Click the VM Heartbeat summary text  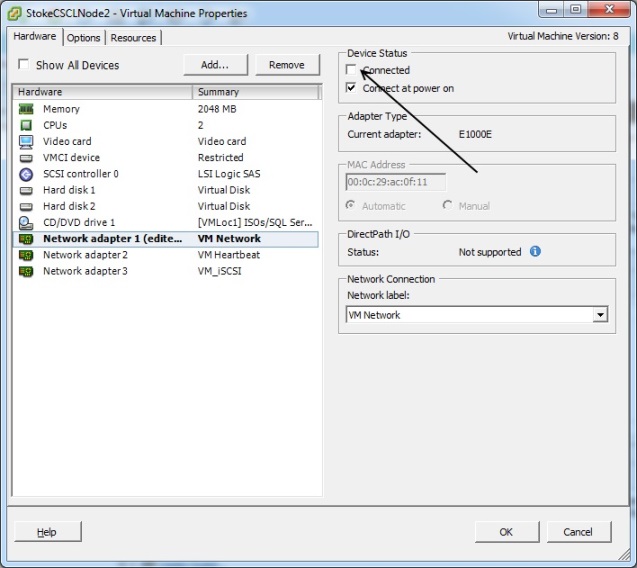[x=229, y=255]
